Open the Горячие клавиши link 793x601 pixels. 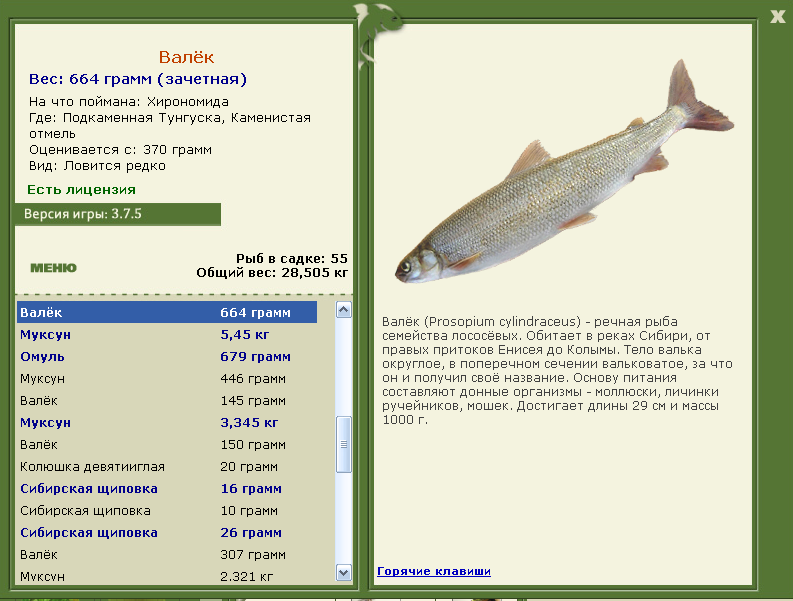(x=433, y=571)
